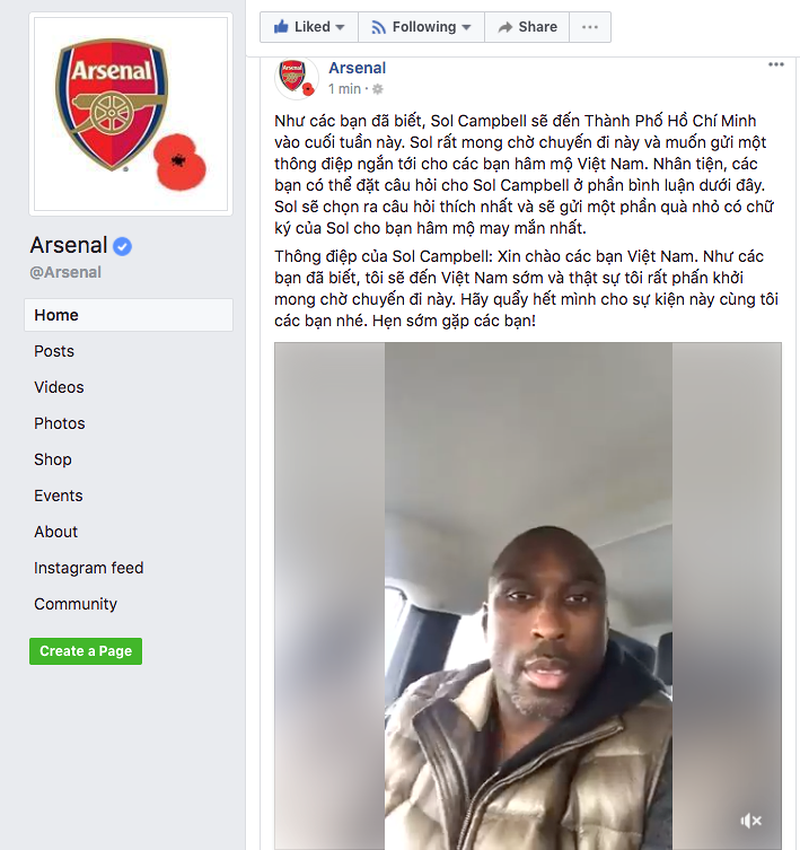Click the Arsenal crest profile picture
Image resolution: width=800 pixels, height=850 pixels.
click(132, 115)
